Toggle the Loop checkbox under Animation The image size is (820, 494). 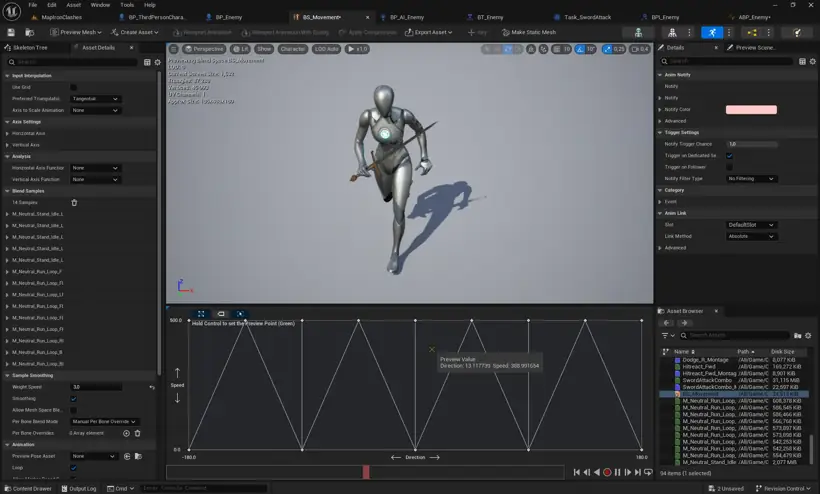(x=73, y=468)
